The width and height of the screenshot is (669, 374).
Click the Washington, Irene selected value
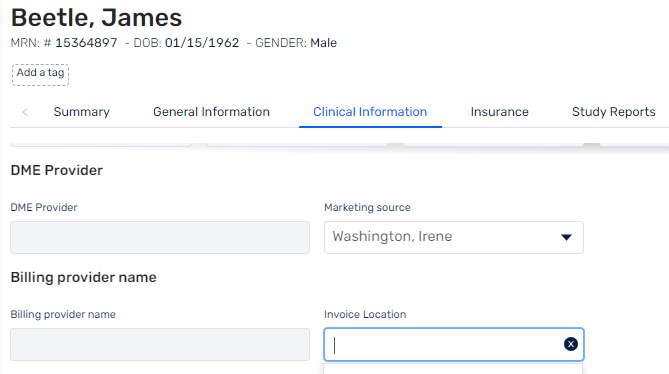pyautogui.click(x=392, y=236)
